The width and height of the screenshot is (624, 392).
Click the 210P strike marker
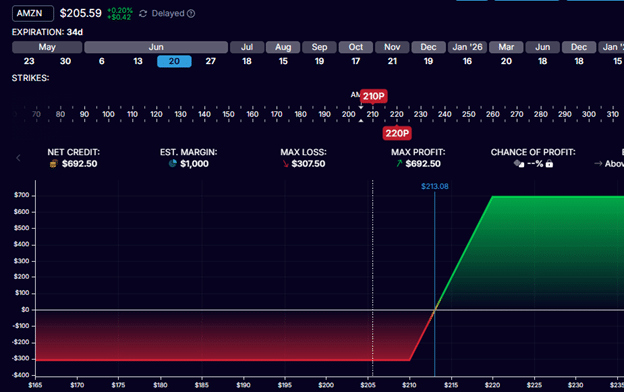pos(373,96)
